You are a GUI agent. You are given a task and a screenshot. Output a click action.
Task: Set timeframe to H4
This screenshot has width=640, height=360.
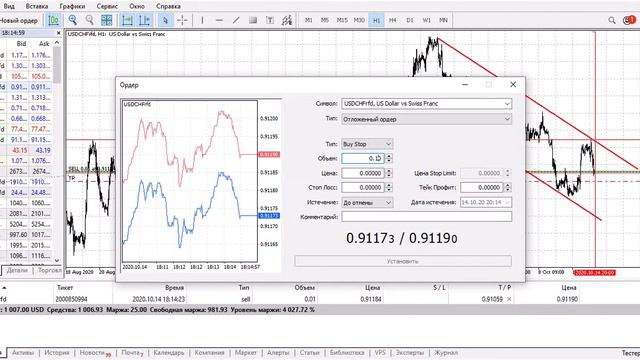click(393, 20)
